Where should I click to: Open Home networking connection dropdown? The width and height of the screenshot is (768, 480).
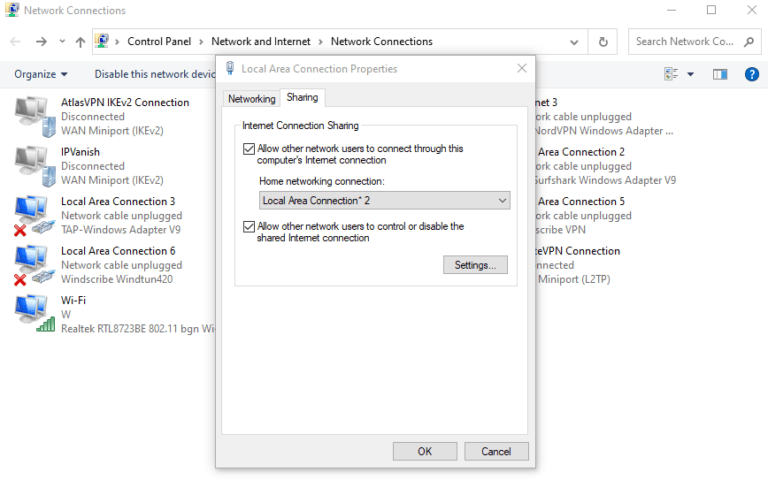pyautogui.click(x=384, y=201)
